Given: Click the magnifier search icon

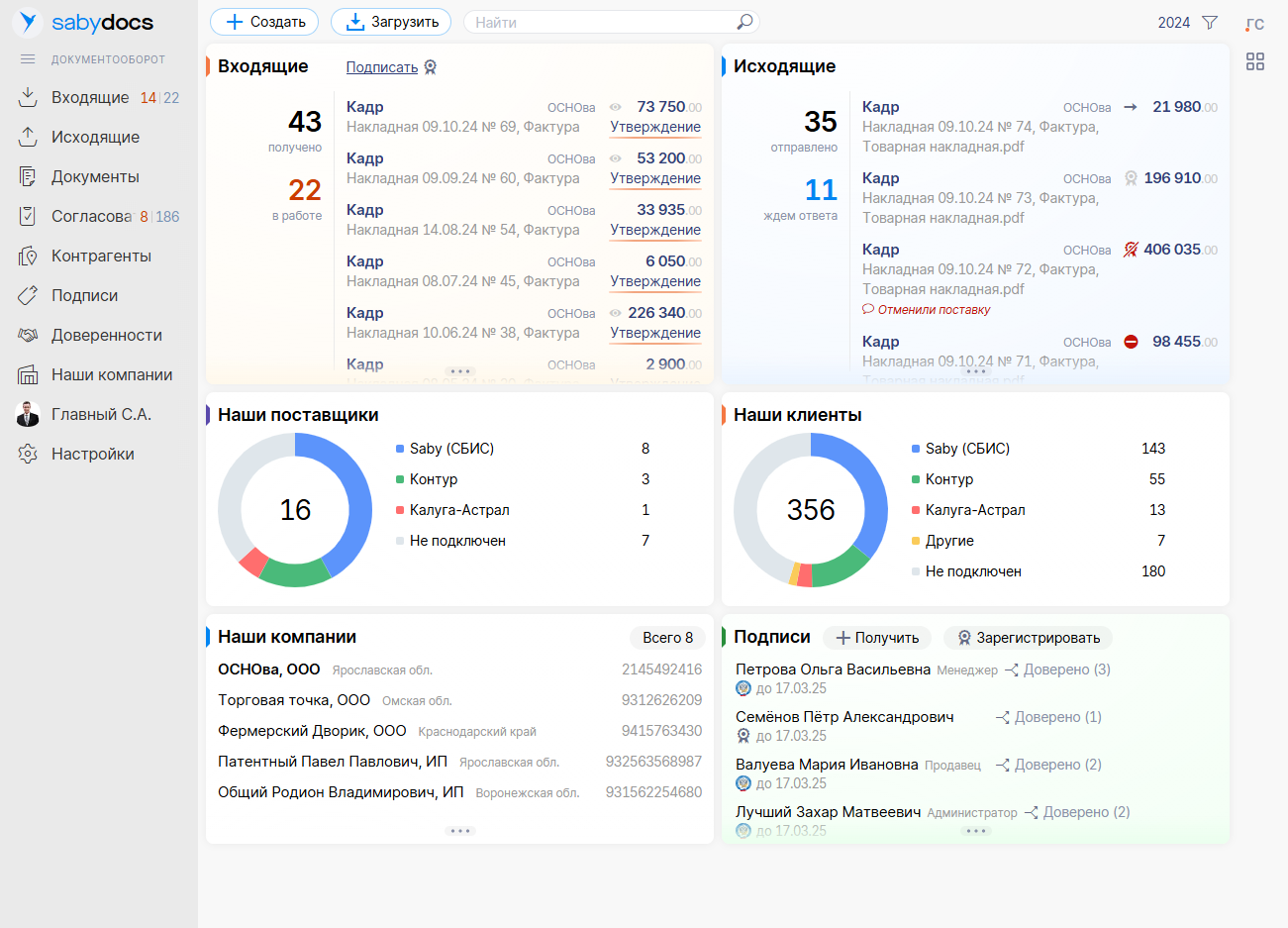Looking at the screenshot, I should (744, 22).
